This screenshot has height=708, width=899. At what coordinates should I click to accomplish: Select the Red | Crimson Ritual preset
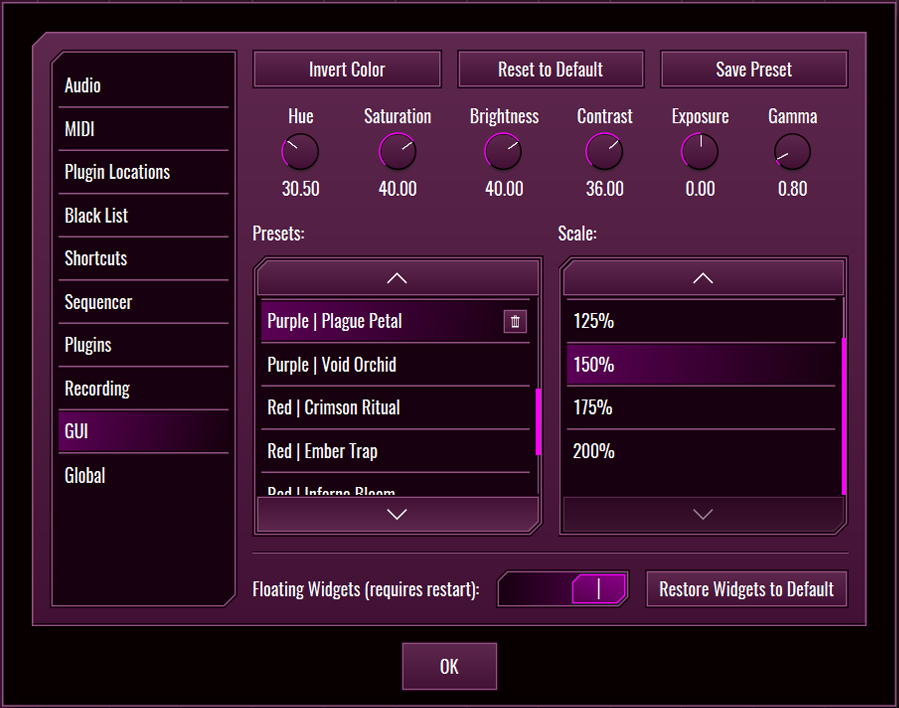click(x=395, y=408)
